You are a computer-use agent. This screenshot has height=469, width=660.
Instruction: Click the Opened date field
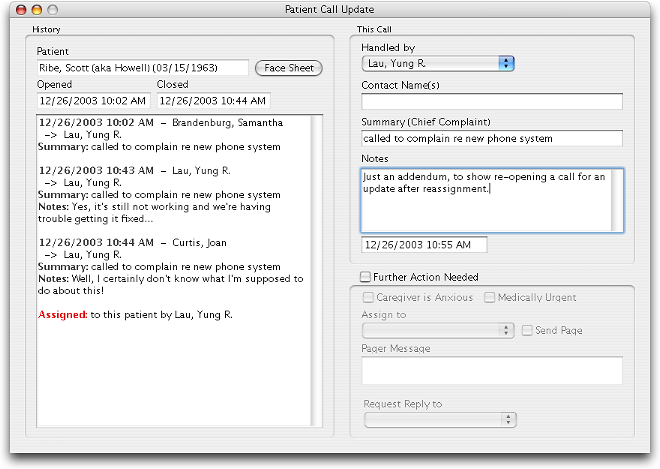tap(93, 101)
